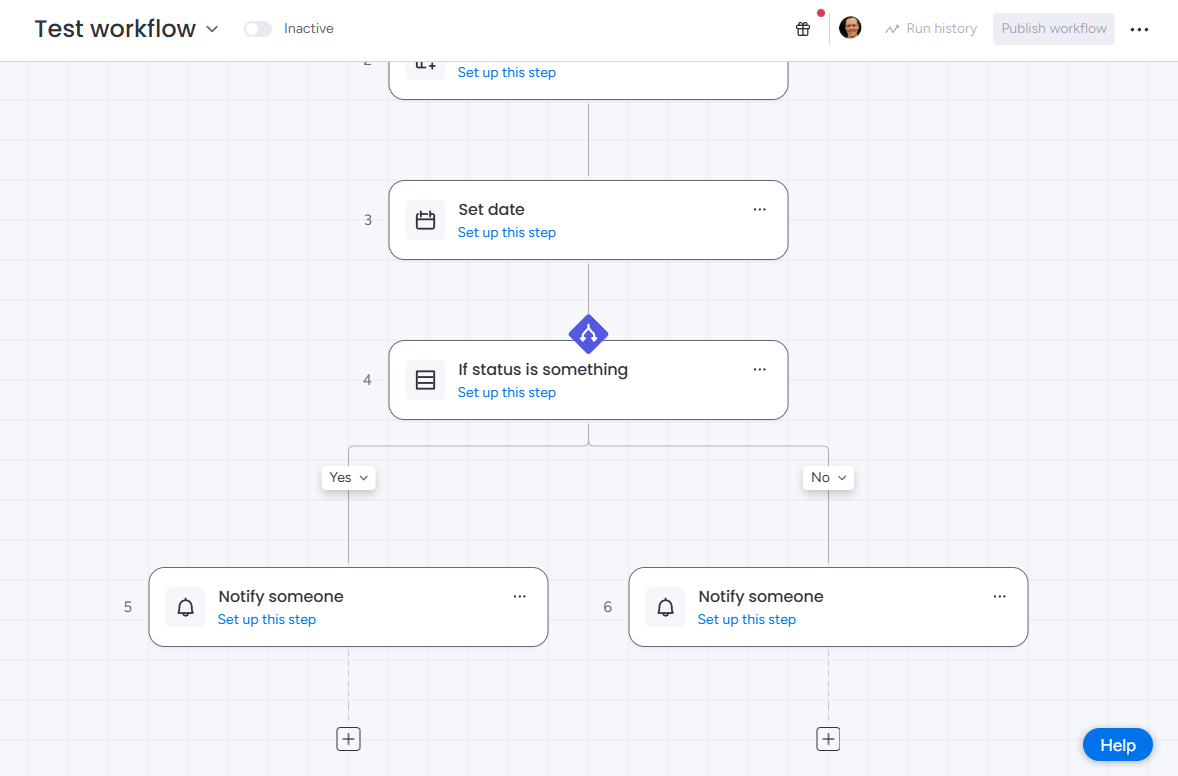The image size is (1178, 776).
Task: Click the calendar icon on the Set date step
Action: [x=425, y=220]
